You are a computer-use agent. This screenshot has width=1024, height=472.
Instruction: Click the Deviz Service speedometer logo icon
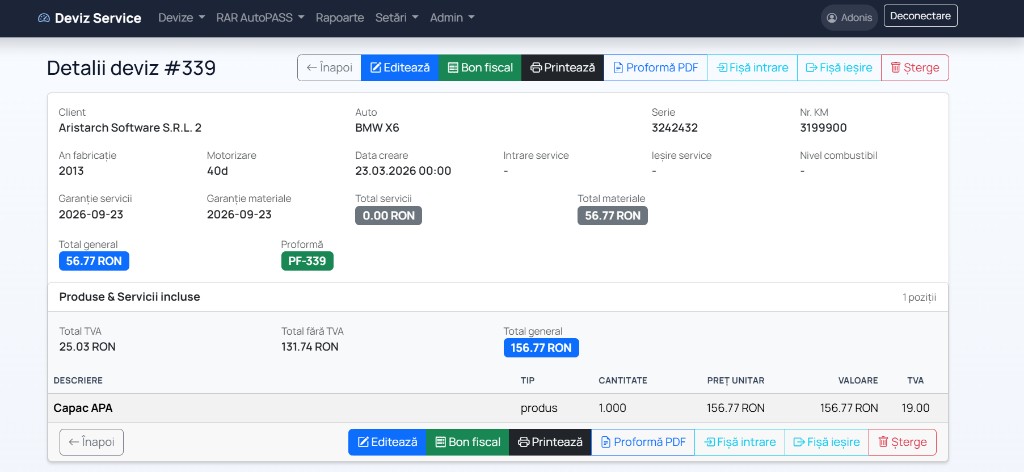pyautogui.click(x=44, y=18)
